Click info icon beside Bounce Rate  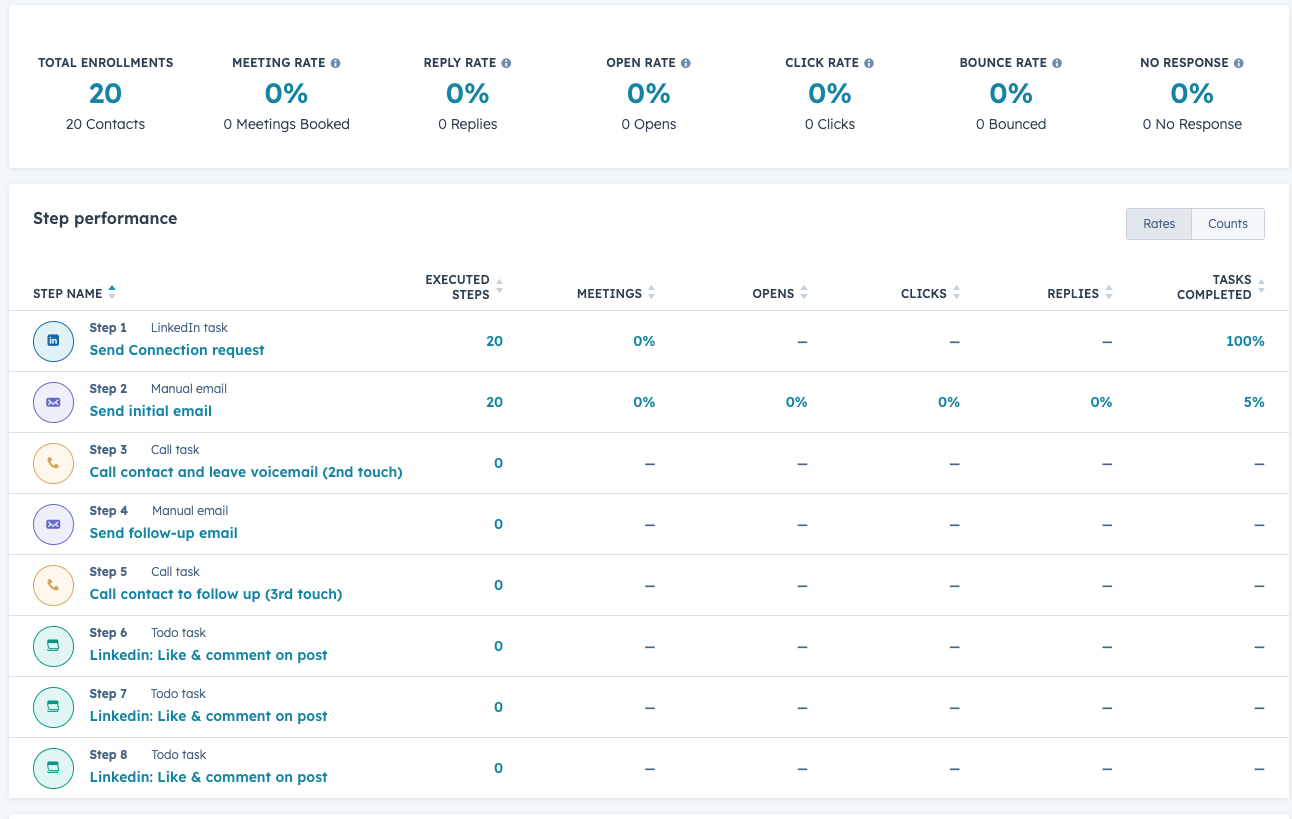click(1057, 63)
